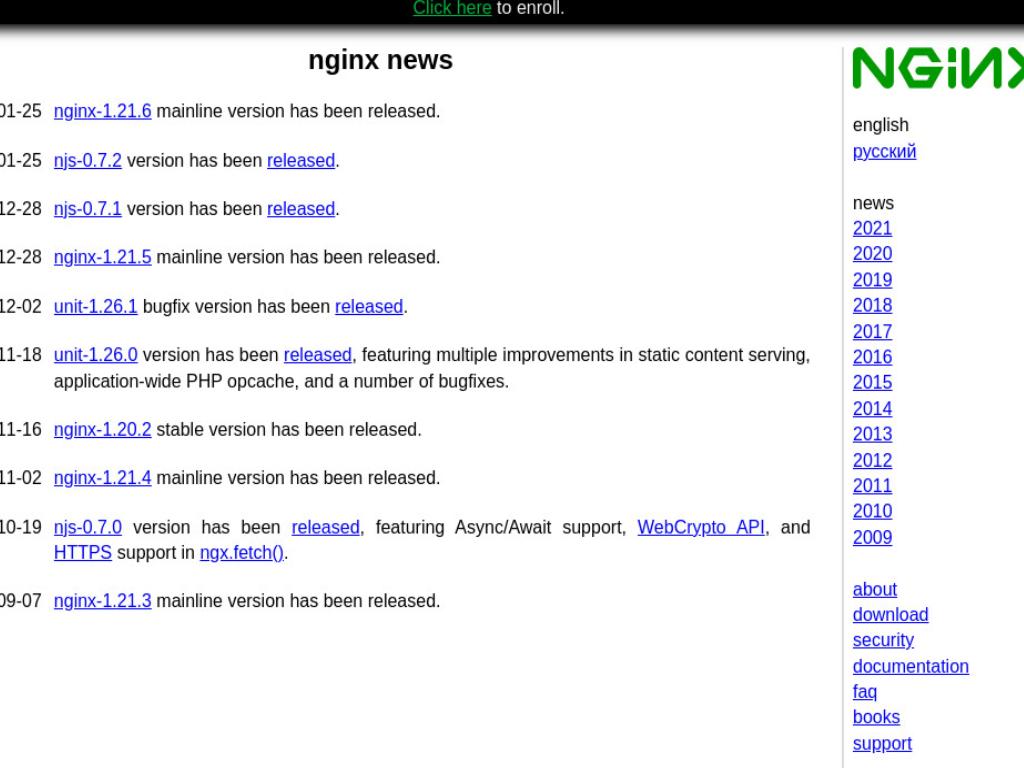Open 2009 news archive
This screenshot has height=768, width=1024.
coord(872,537)
